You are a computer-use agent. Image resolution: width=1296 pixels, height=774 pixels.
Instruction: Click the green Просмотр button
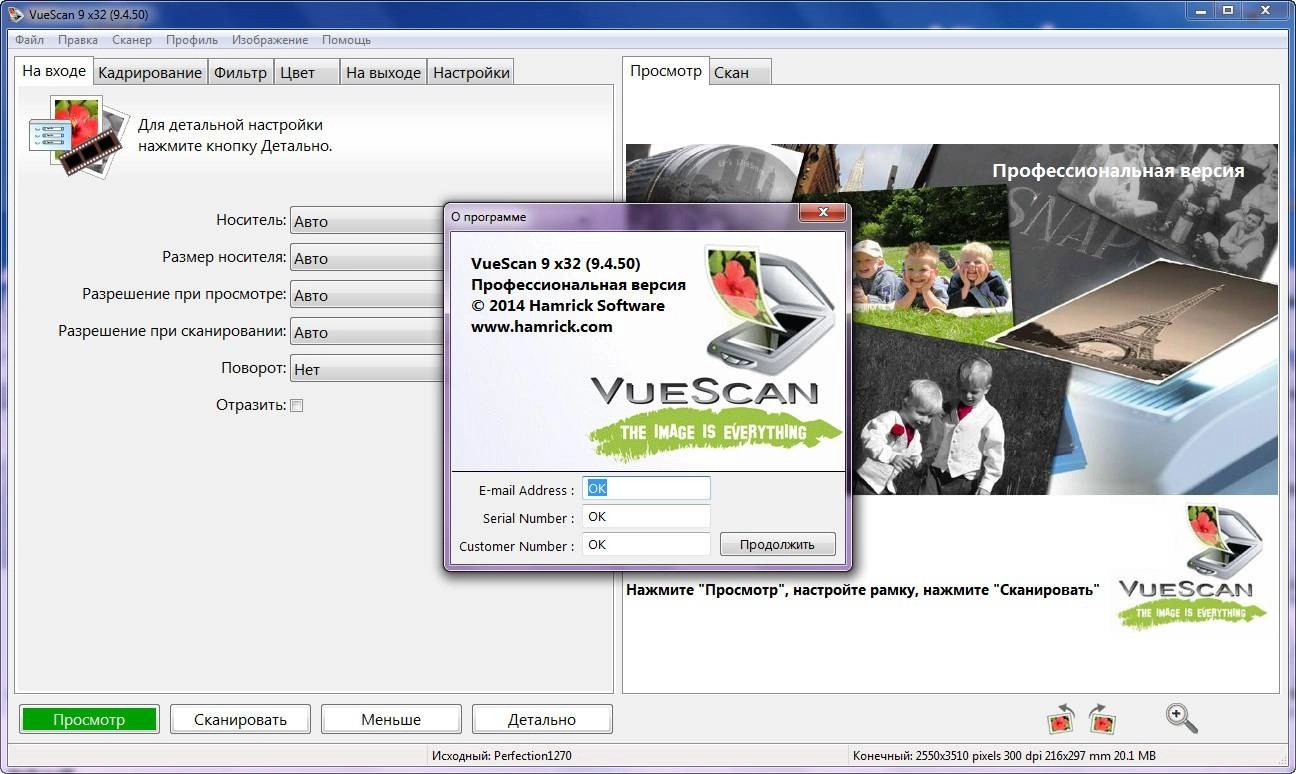(x=89, y=719)
